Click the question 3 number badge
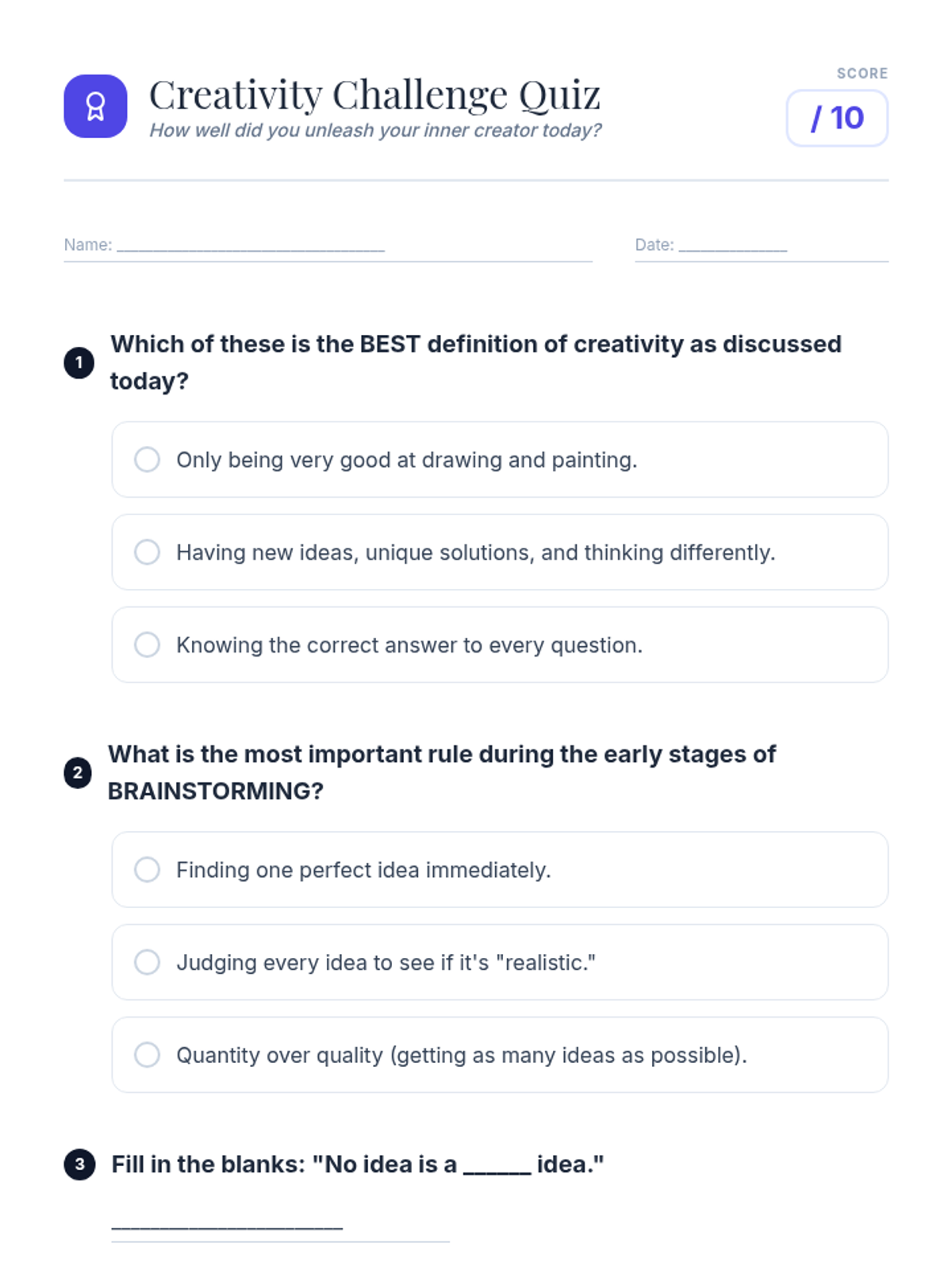Viewport: 952px width, 1270px height. (79, 1164)
